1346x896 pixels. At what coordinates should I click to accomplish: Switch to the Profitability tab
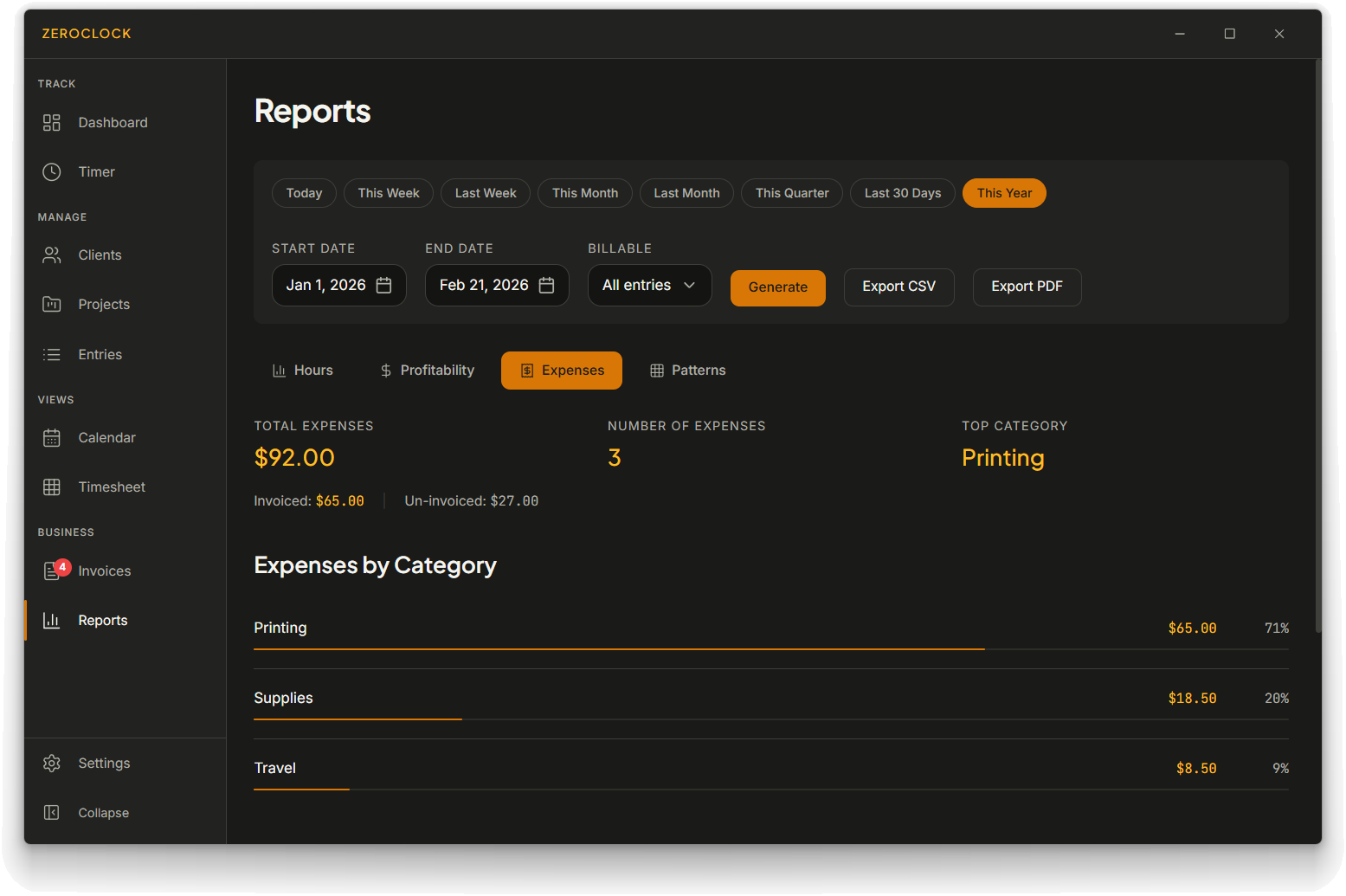427,371
